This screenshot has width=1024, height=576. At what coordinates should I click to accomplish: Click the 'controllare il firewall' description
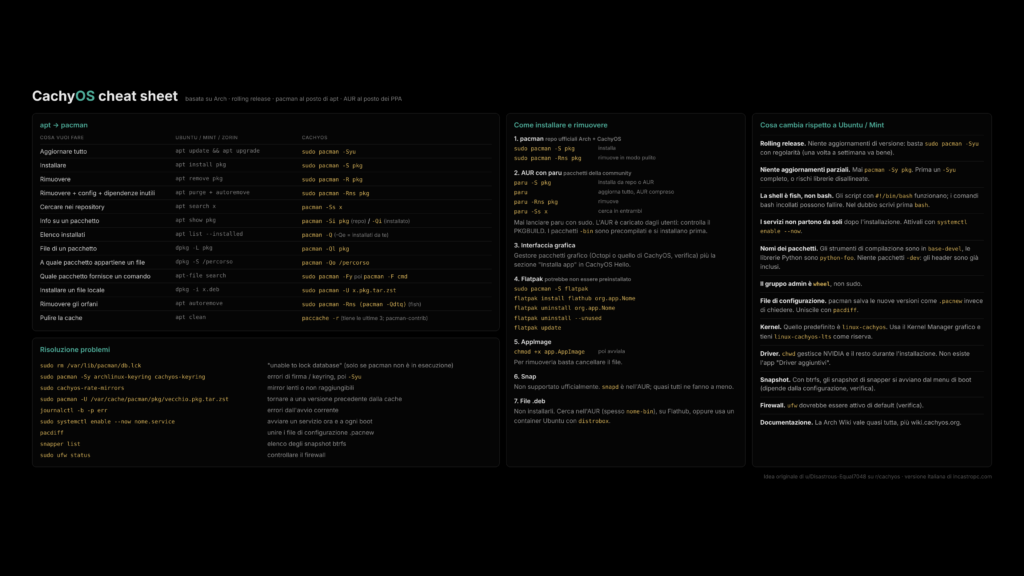coord(296,455)
